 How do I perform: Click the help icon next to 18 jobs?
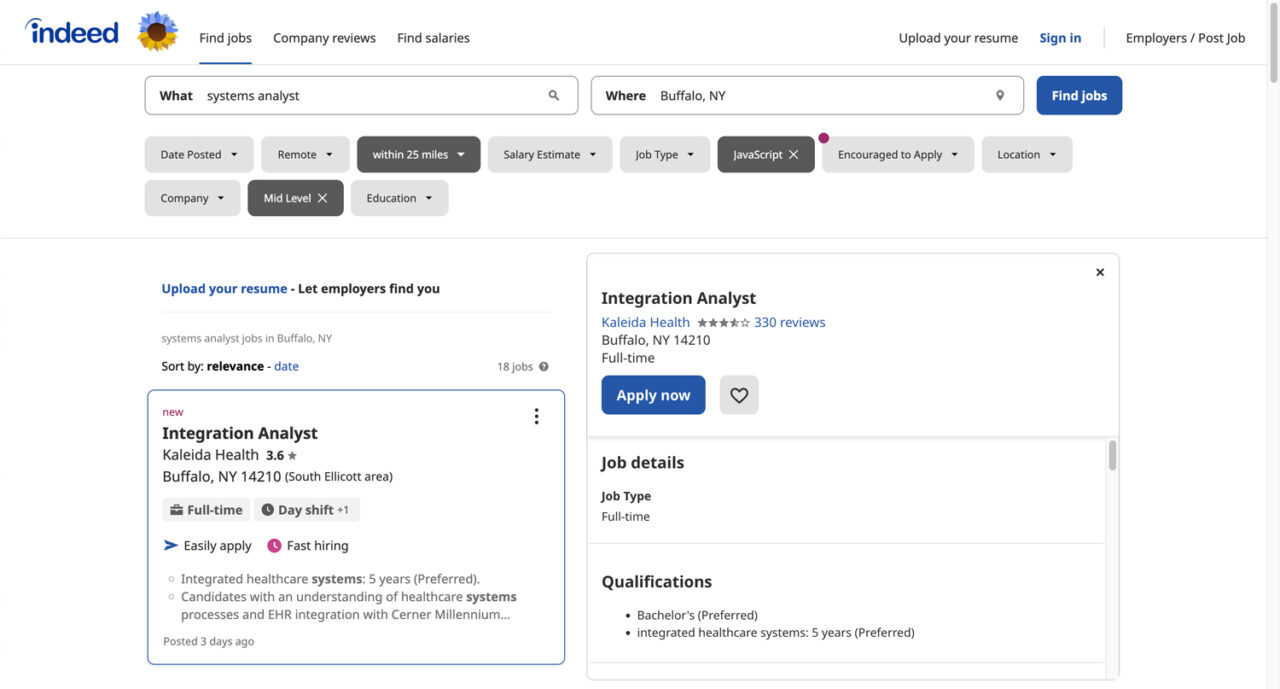pyautogui.click(x=542, y=366)
